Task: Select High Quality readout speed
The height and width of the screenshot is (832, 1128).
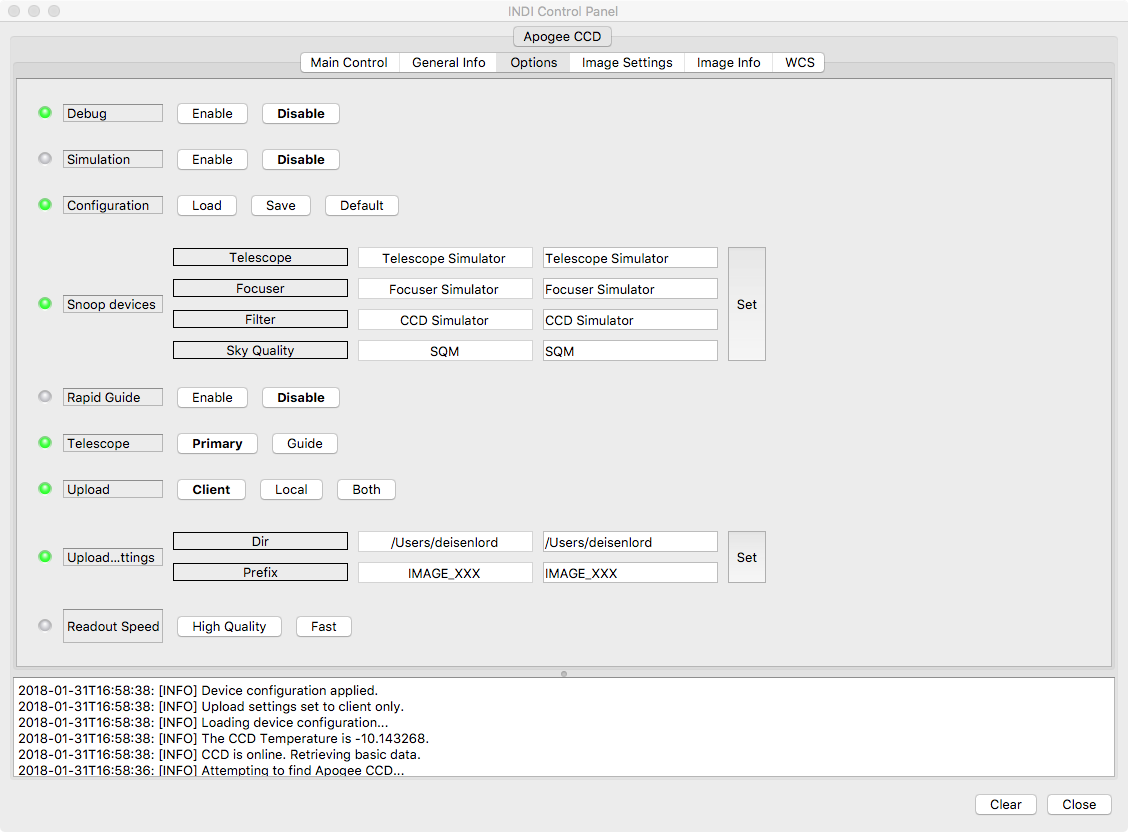Action: point(229,626)
